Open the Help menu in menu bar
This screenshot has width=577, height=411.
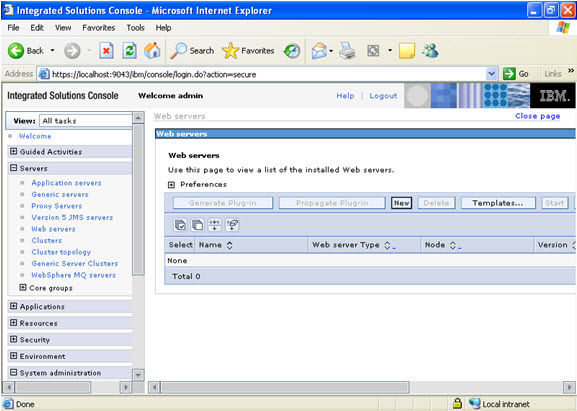[163, 28]
